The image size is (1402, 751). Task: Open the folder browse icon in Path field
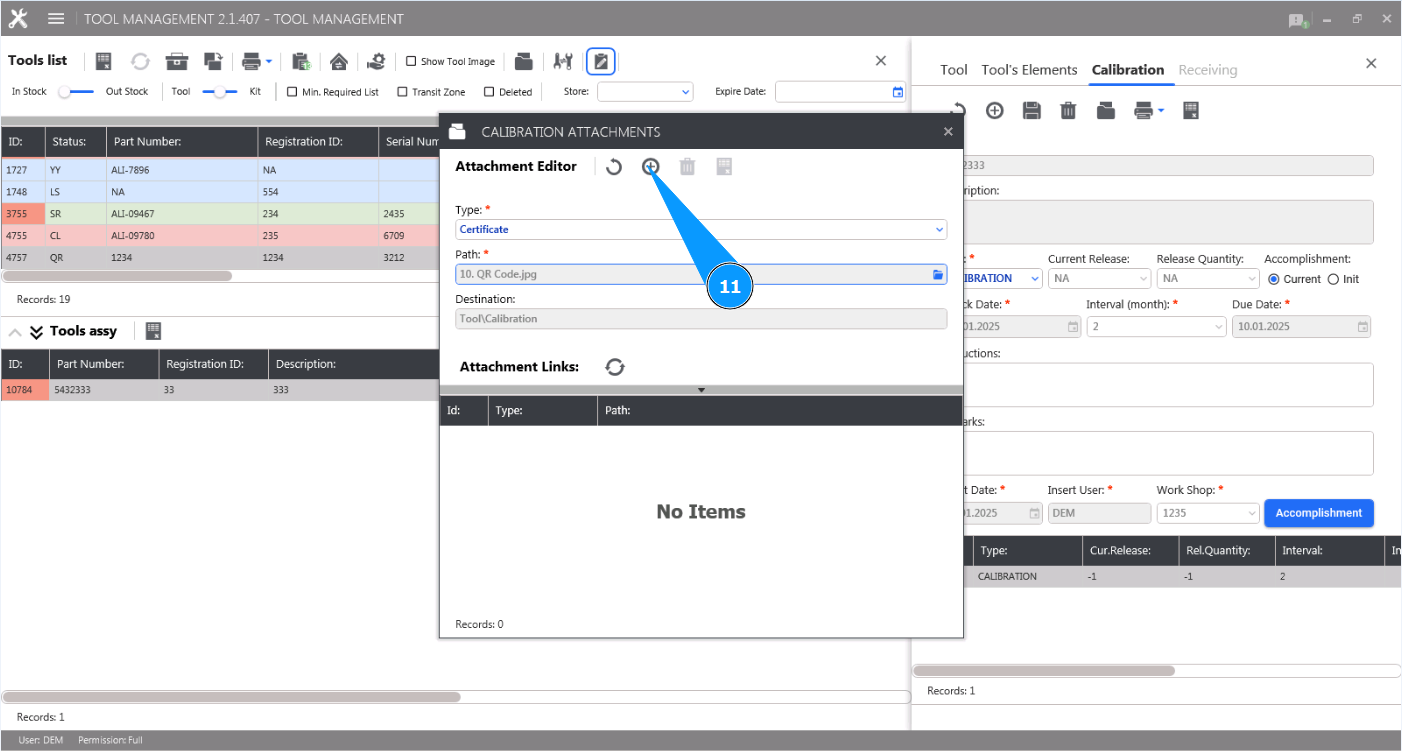[937, 273]
